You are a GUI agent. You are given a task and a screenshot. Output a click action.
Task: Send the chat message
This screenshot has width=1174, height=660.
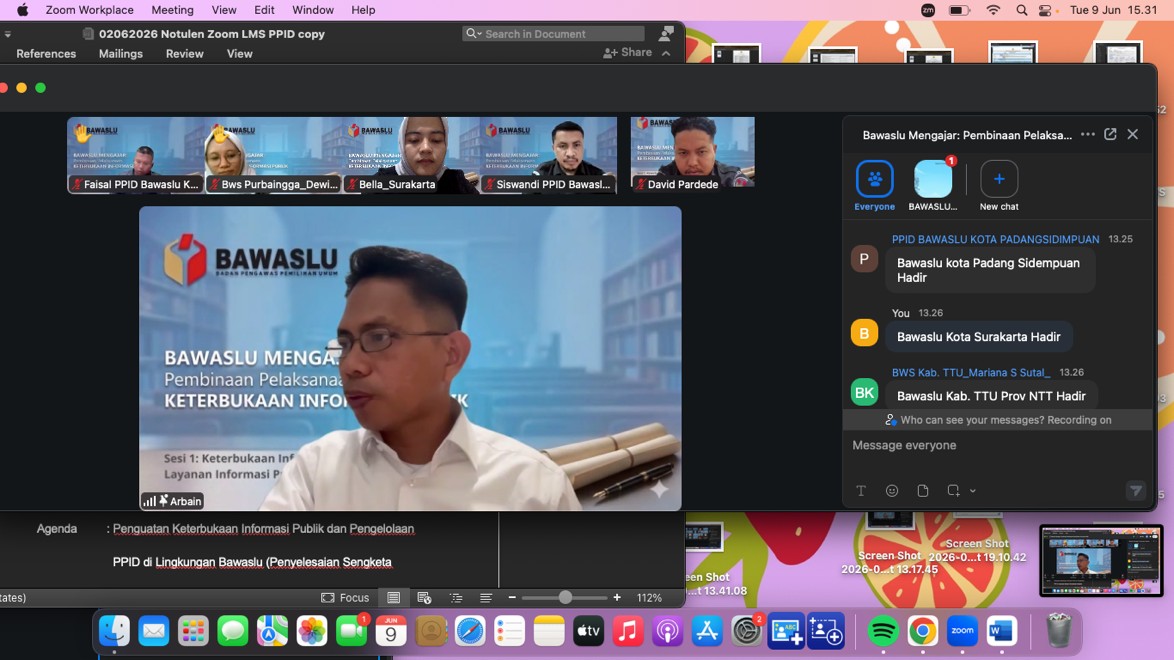pyautogui.click(x=1136, y=491)
